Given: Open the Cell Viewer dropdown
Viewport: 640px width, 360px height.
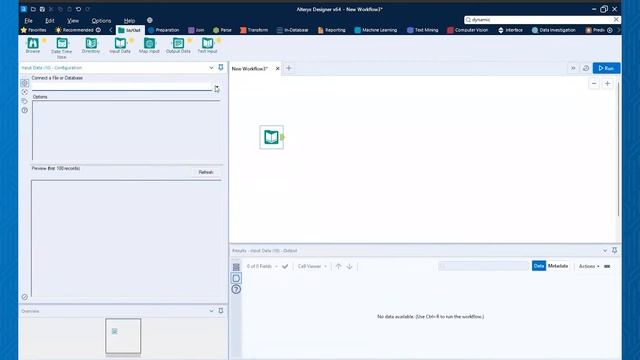Looking at the screenshot, I should click(x=312, y=266).
